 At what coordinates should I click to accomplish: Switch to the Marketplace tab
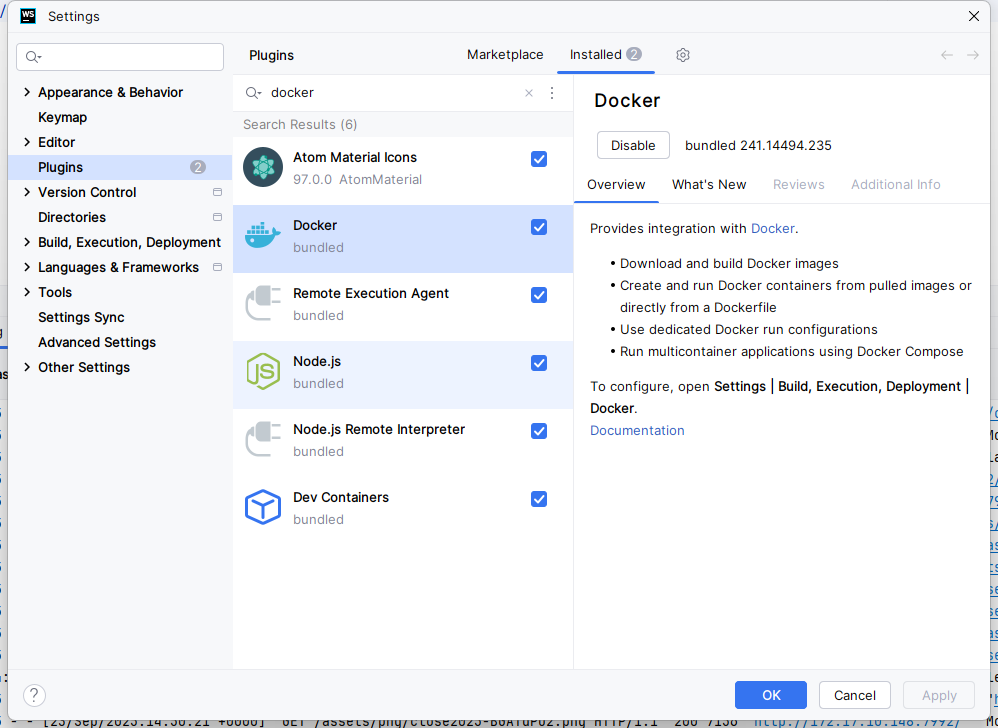505,55
